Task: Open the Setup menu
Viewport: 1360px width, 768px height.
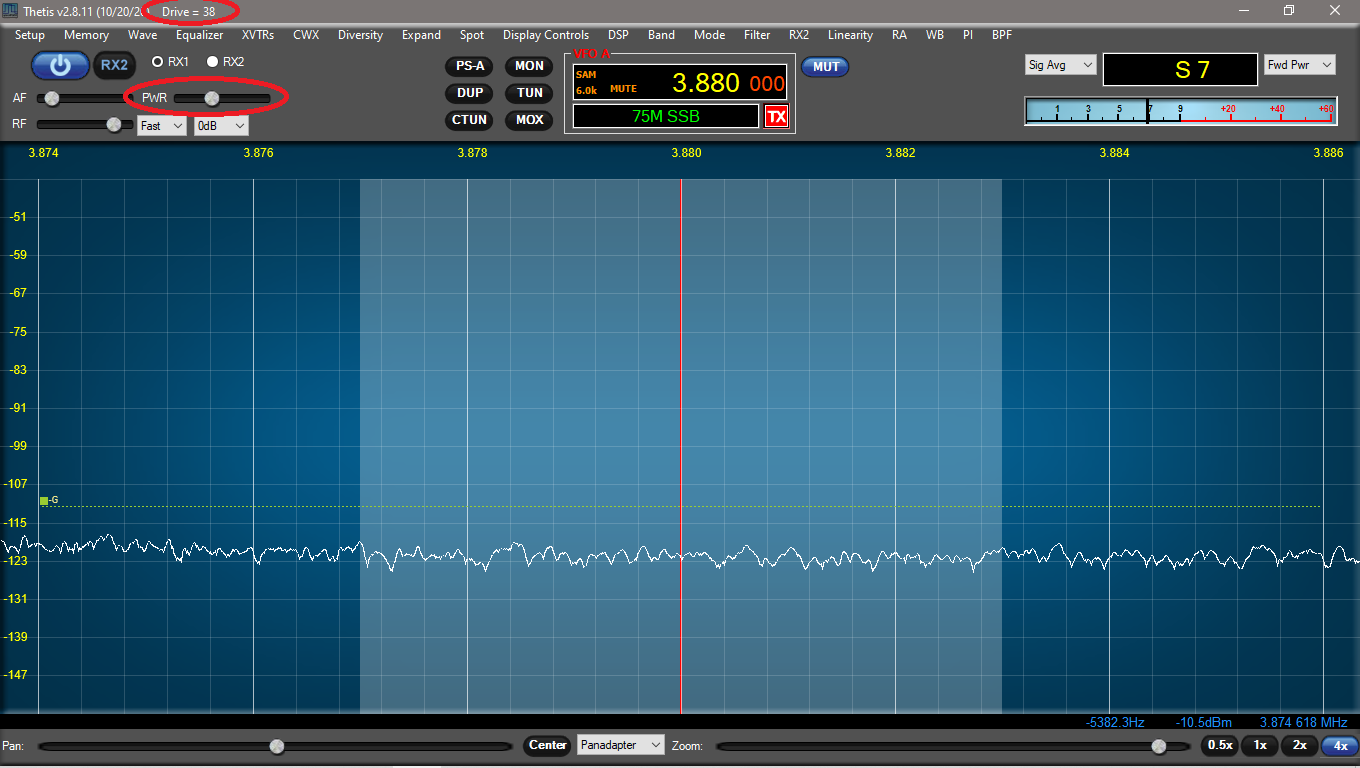Action: coord(30,35)
